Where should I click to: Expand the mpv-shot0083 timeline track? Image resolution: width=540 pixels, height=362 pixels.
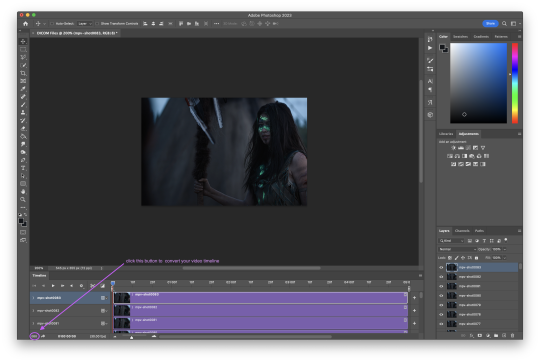(33, 298)
